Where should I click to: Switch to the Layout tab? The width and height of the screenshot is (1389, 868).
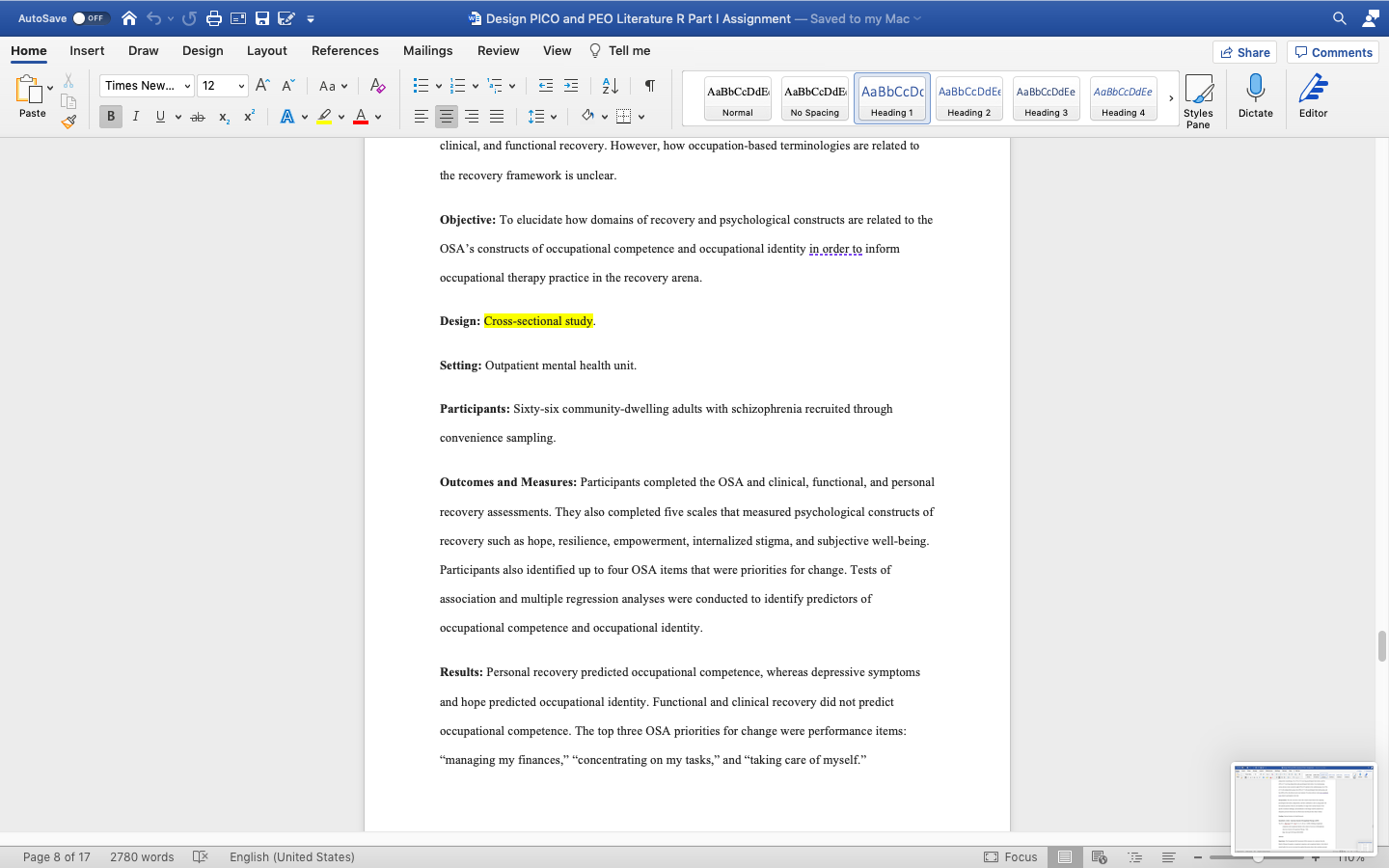coord(267,50)
